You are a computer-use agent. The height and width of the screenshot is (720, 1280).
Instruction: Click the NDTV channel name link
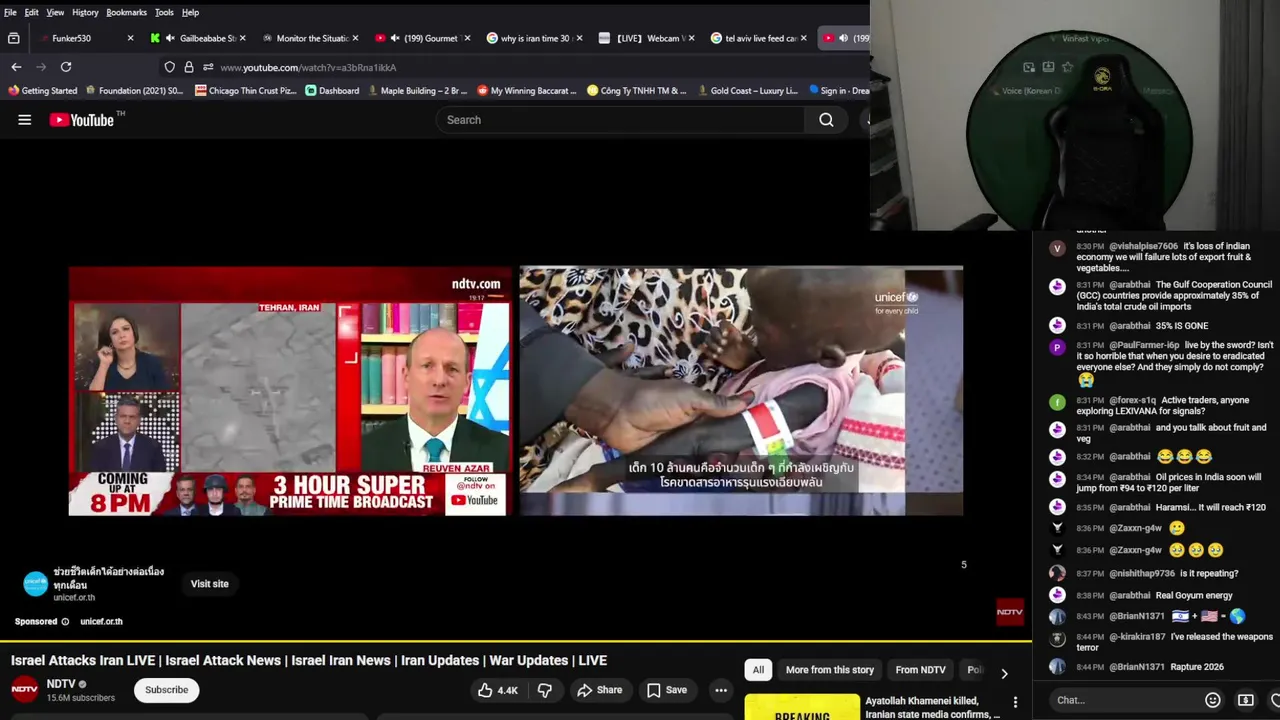(x=61, y=684)
